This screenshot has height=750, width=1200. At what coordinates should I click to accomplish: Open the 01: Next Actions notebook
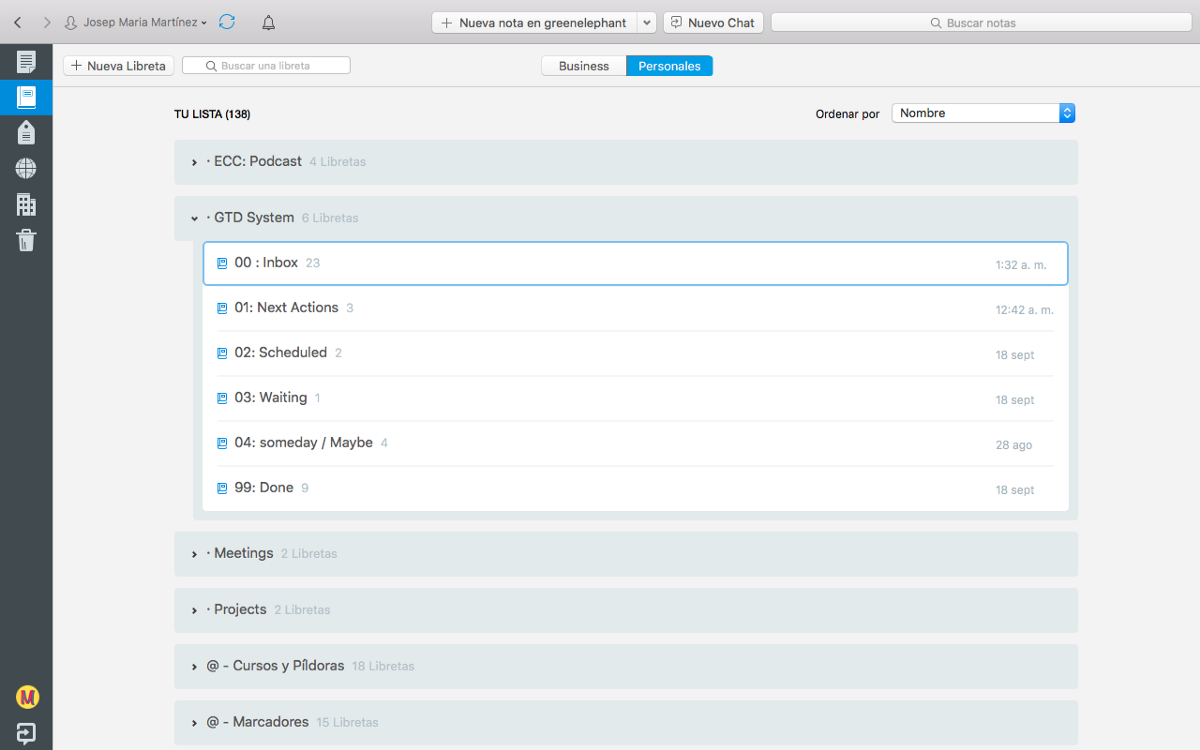point(286,308)
